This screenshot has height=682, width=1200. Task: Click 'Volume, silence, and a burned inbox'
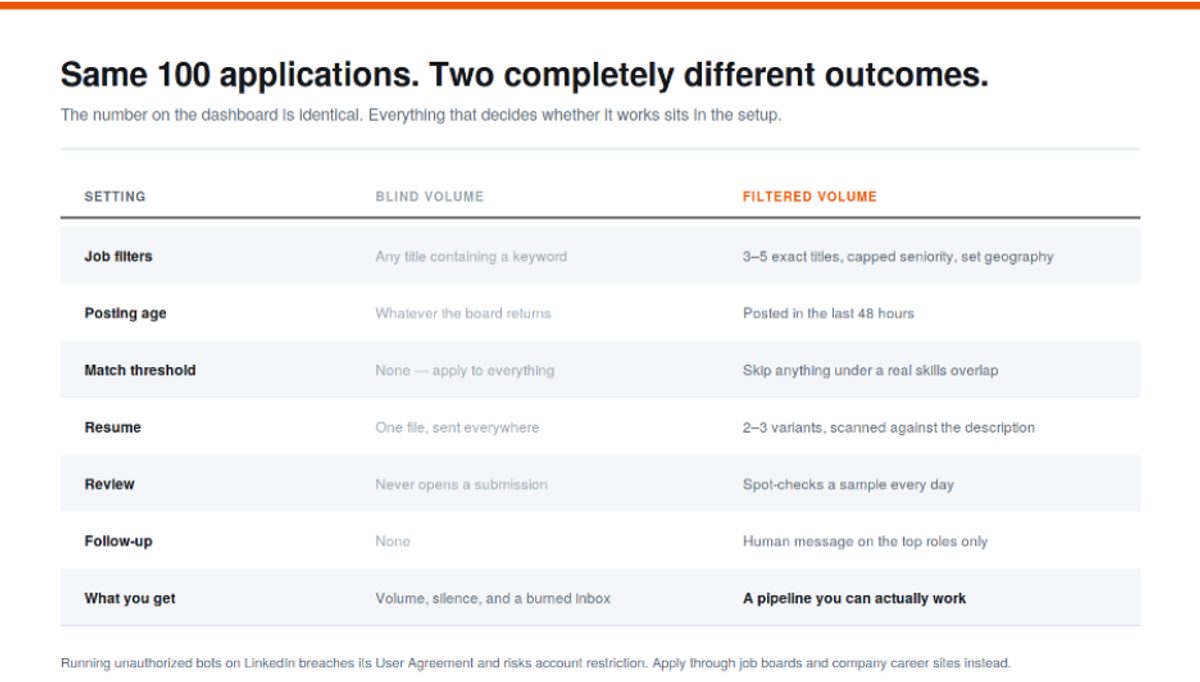point(493,598)
